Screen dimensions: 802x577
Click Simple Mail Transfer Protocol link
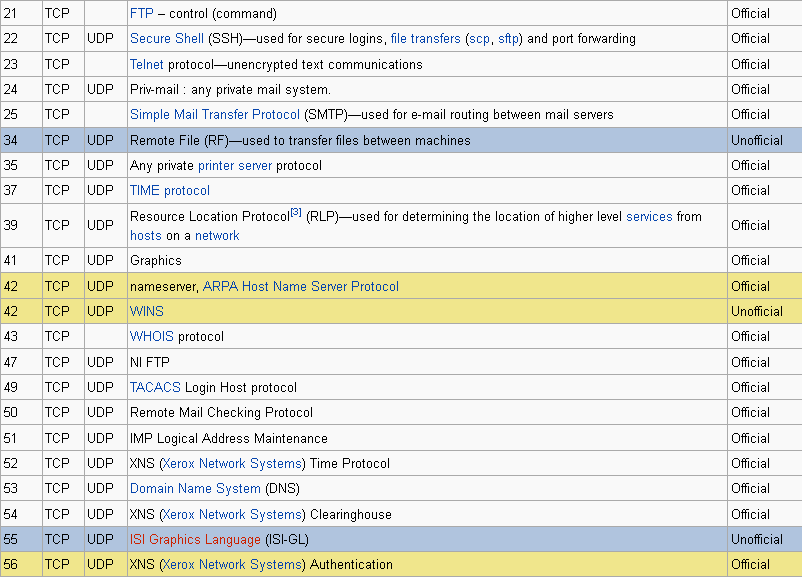[215, 115]
